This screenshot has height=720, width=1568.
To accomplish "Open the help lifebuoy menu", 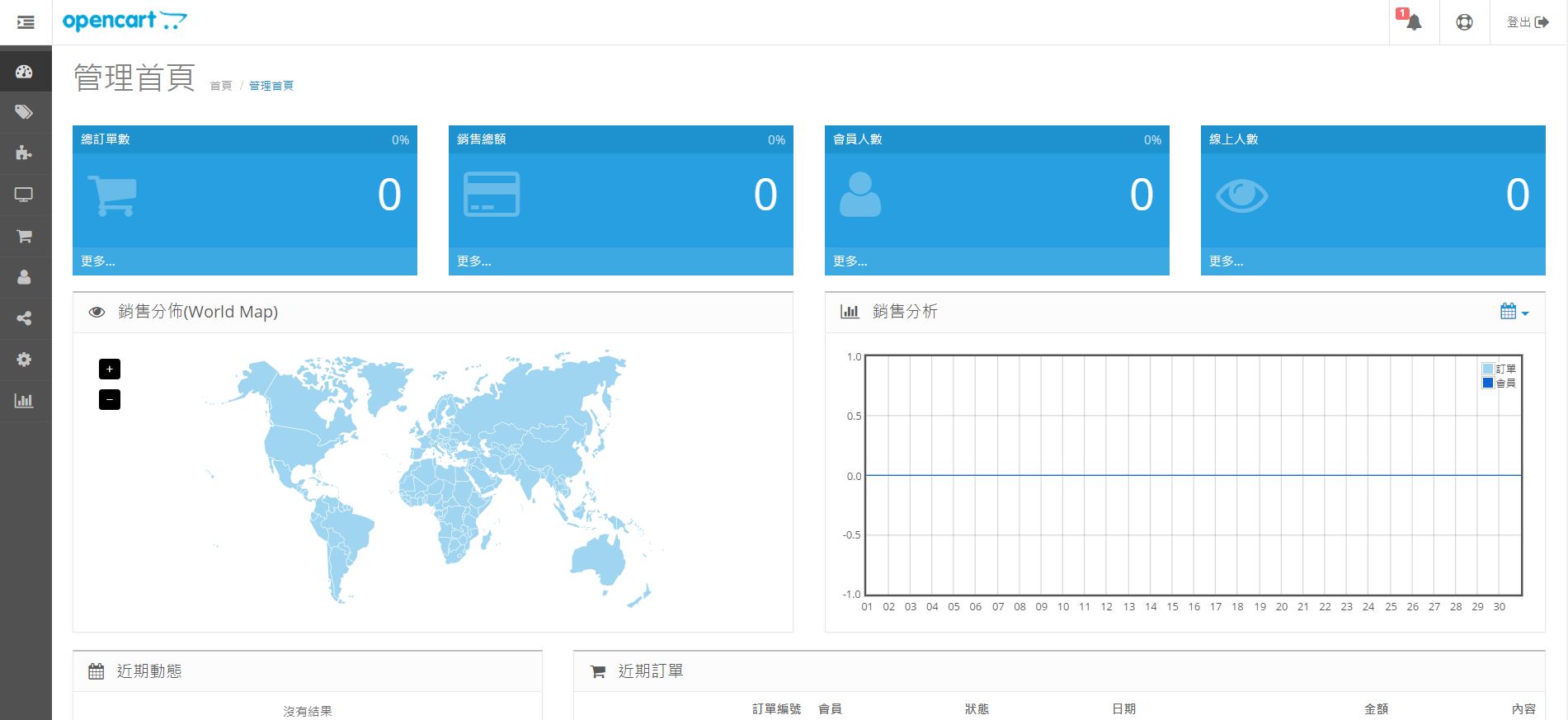I will click(1464, 22).
